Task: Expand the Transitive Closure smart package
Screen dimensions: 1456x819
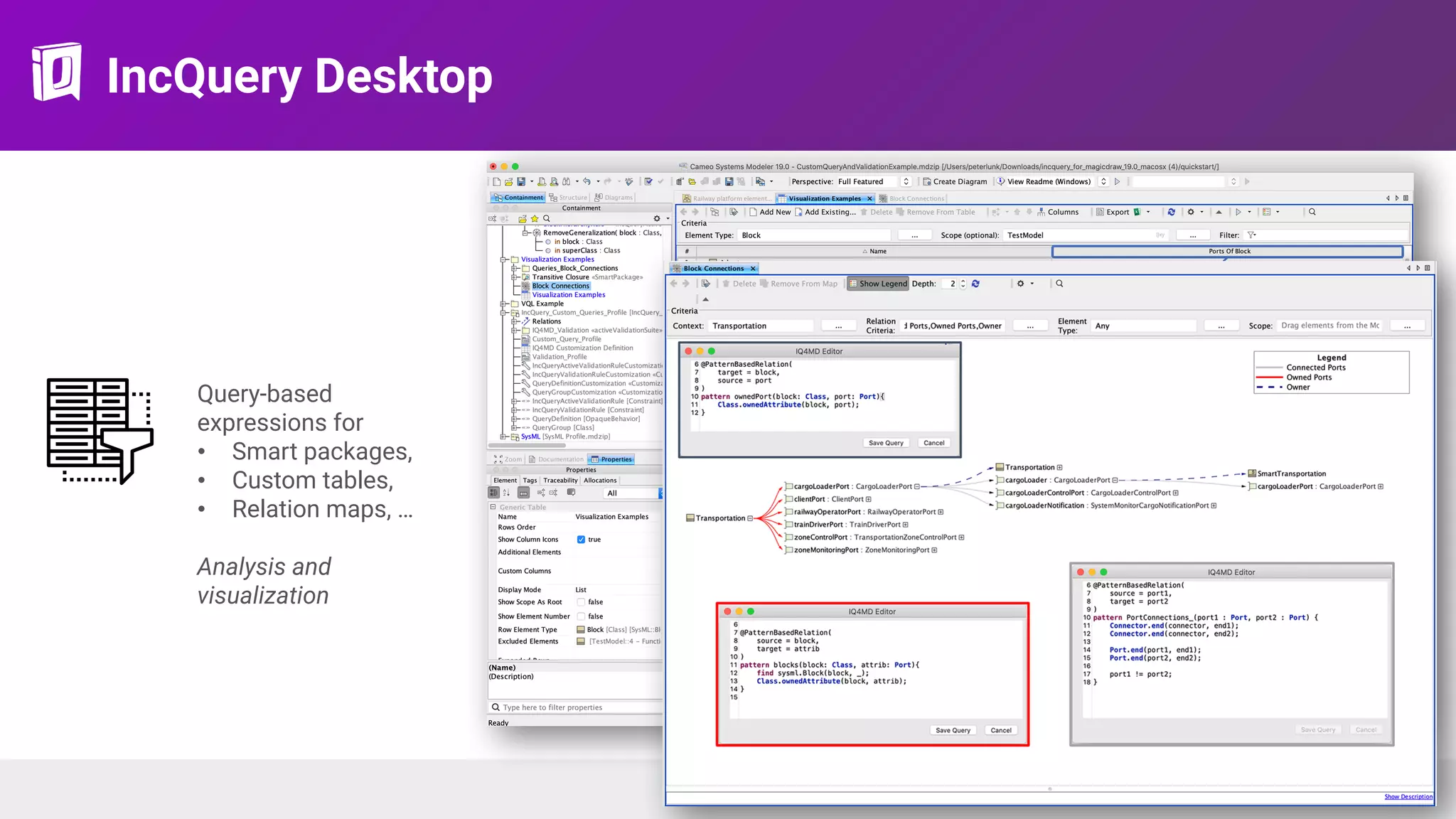Action: coord(515,277)
